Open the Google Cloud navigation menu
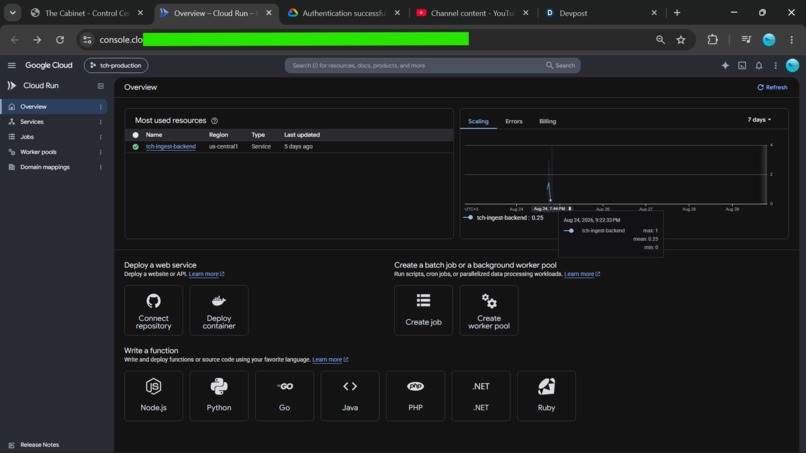 [x=11, y=65]
